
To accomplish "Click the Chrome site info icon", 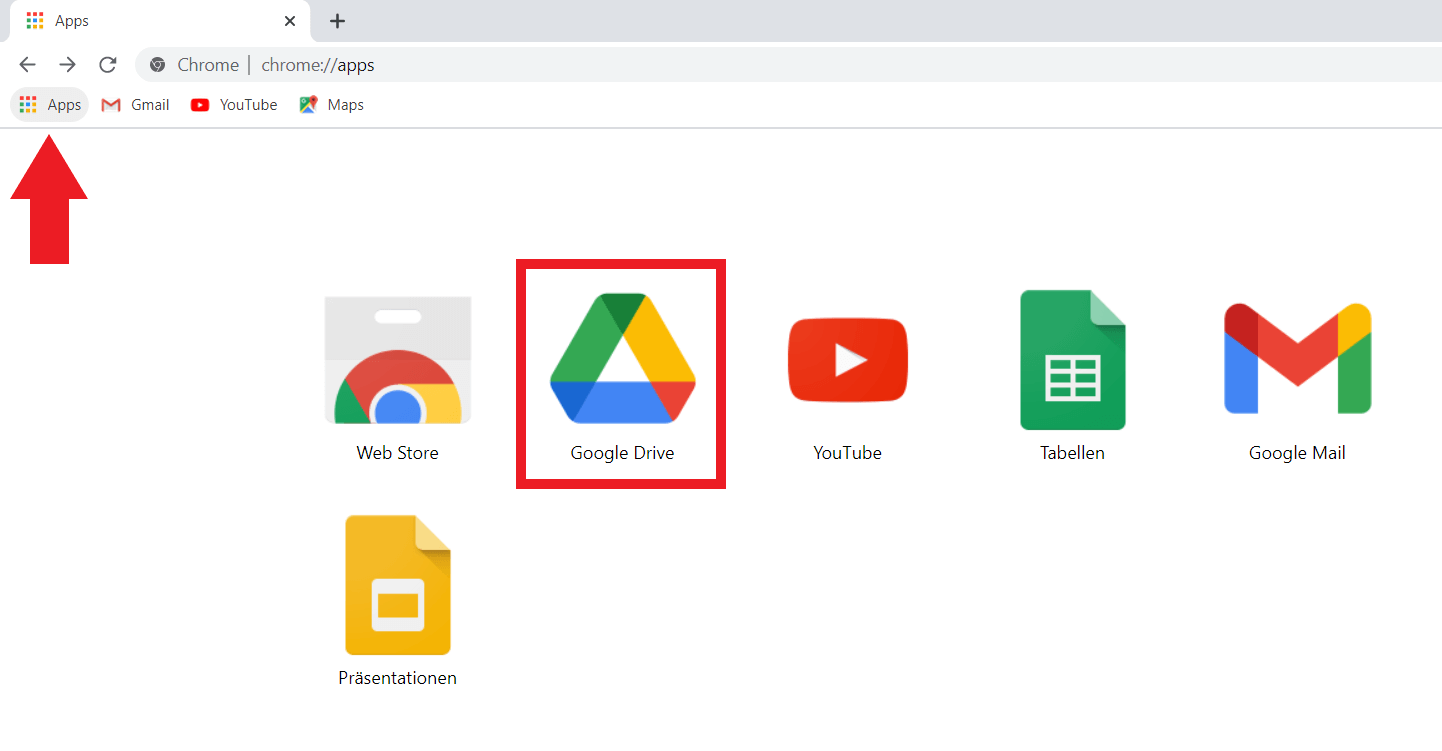I will tap(157, 65).
